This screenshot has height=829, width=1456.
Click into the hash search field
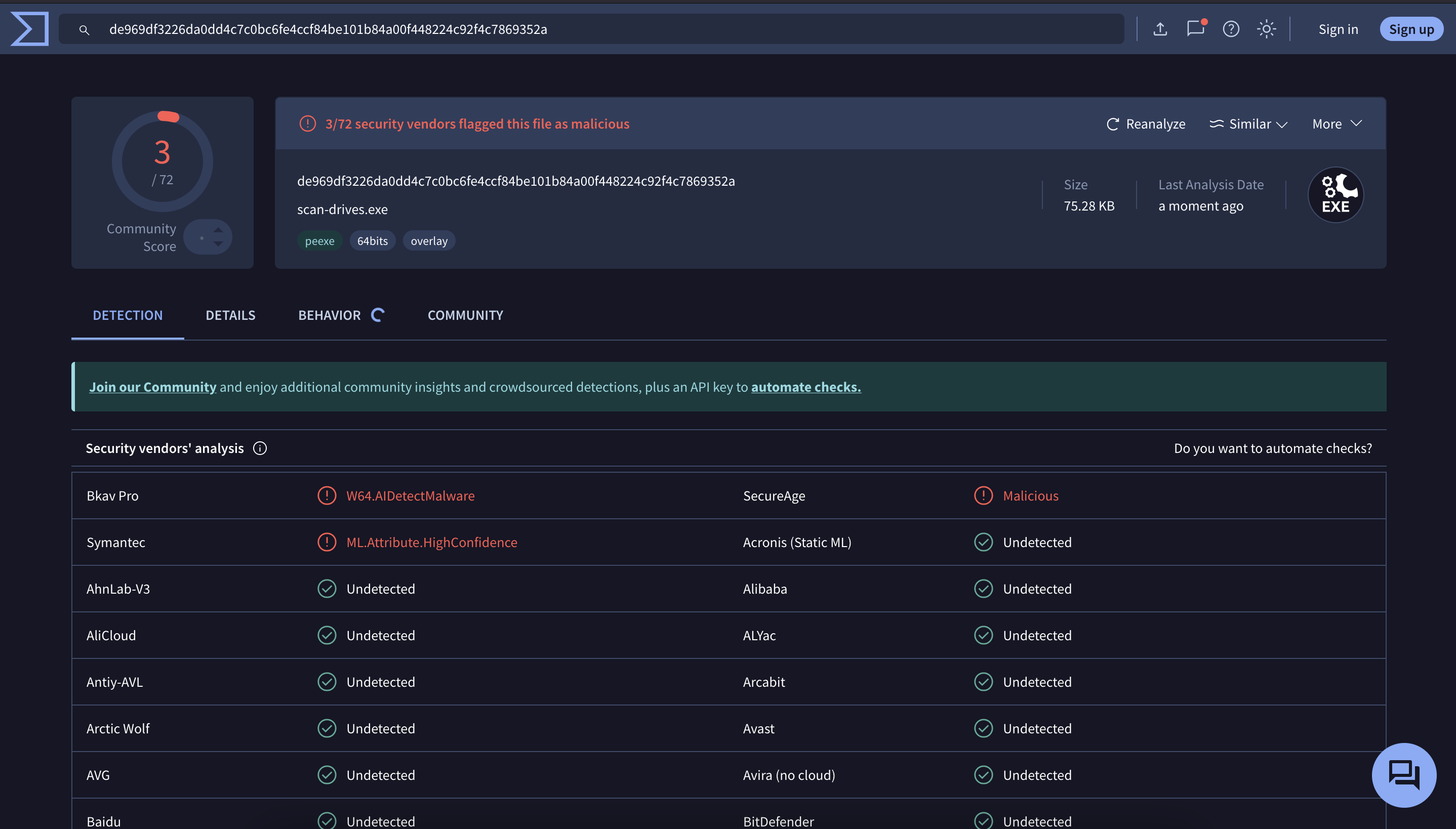[591, 29]
